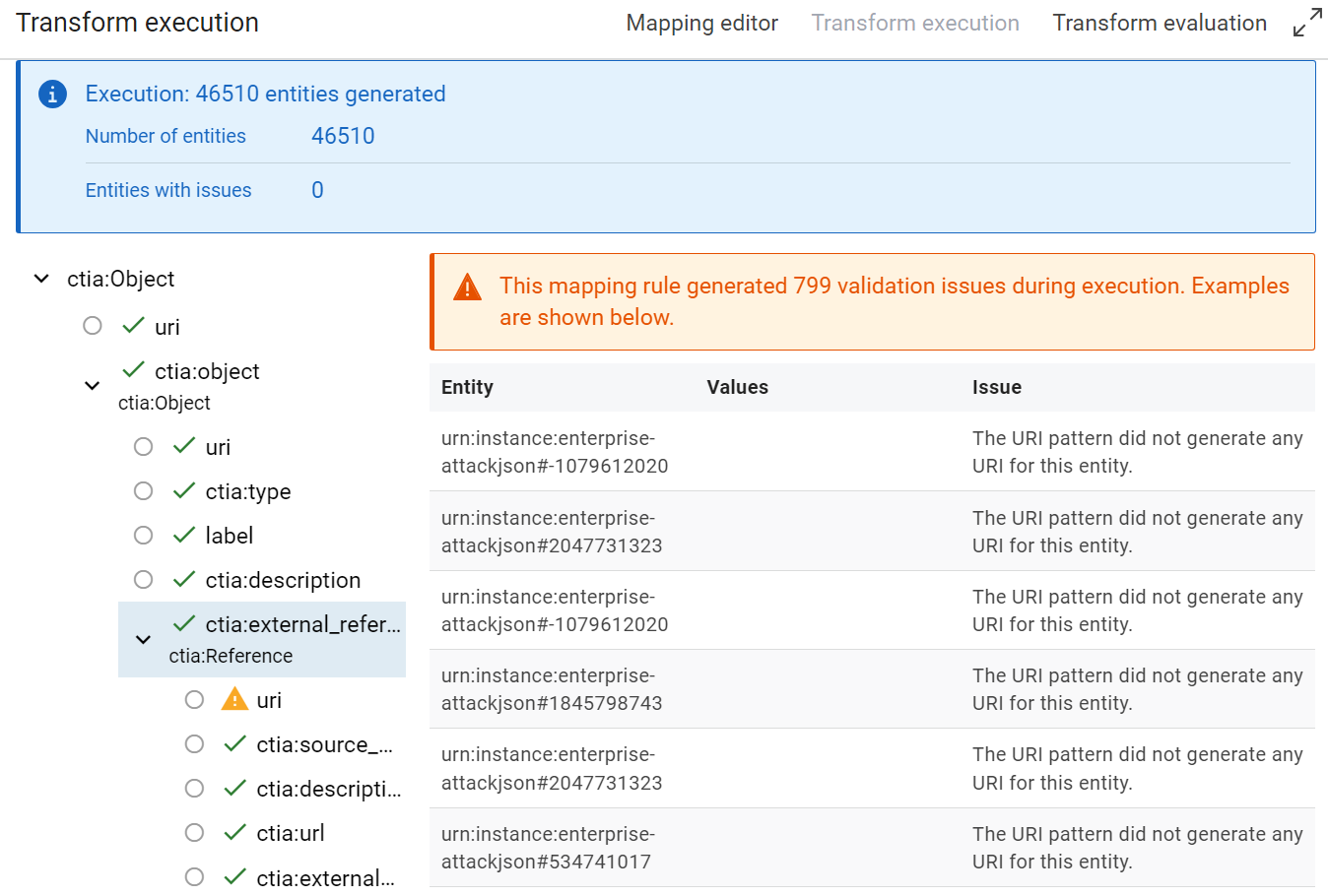Screen dimensions: 1328x896
Task: Select radio button for ctia:Reference uri rule
Action: click(195, 699)
